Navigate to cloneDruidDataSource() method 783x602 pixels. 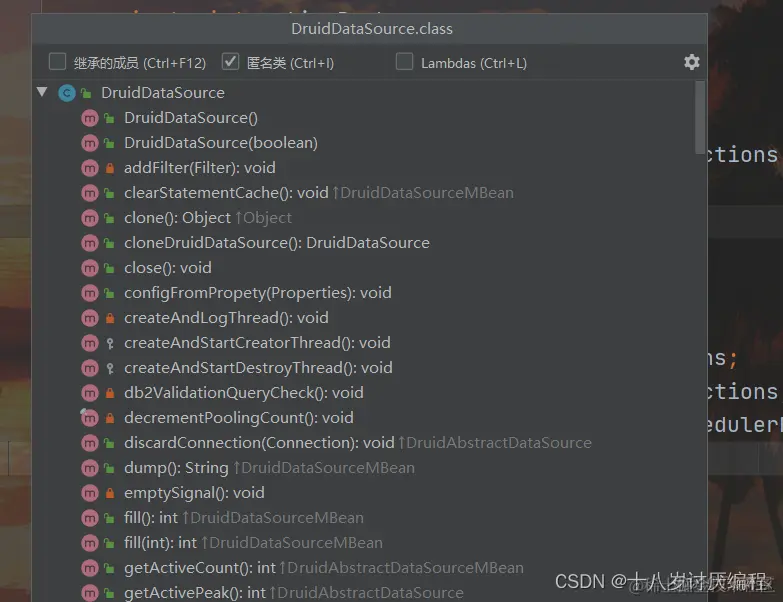(x=277, y=243)
